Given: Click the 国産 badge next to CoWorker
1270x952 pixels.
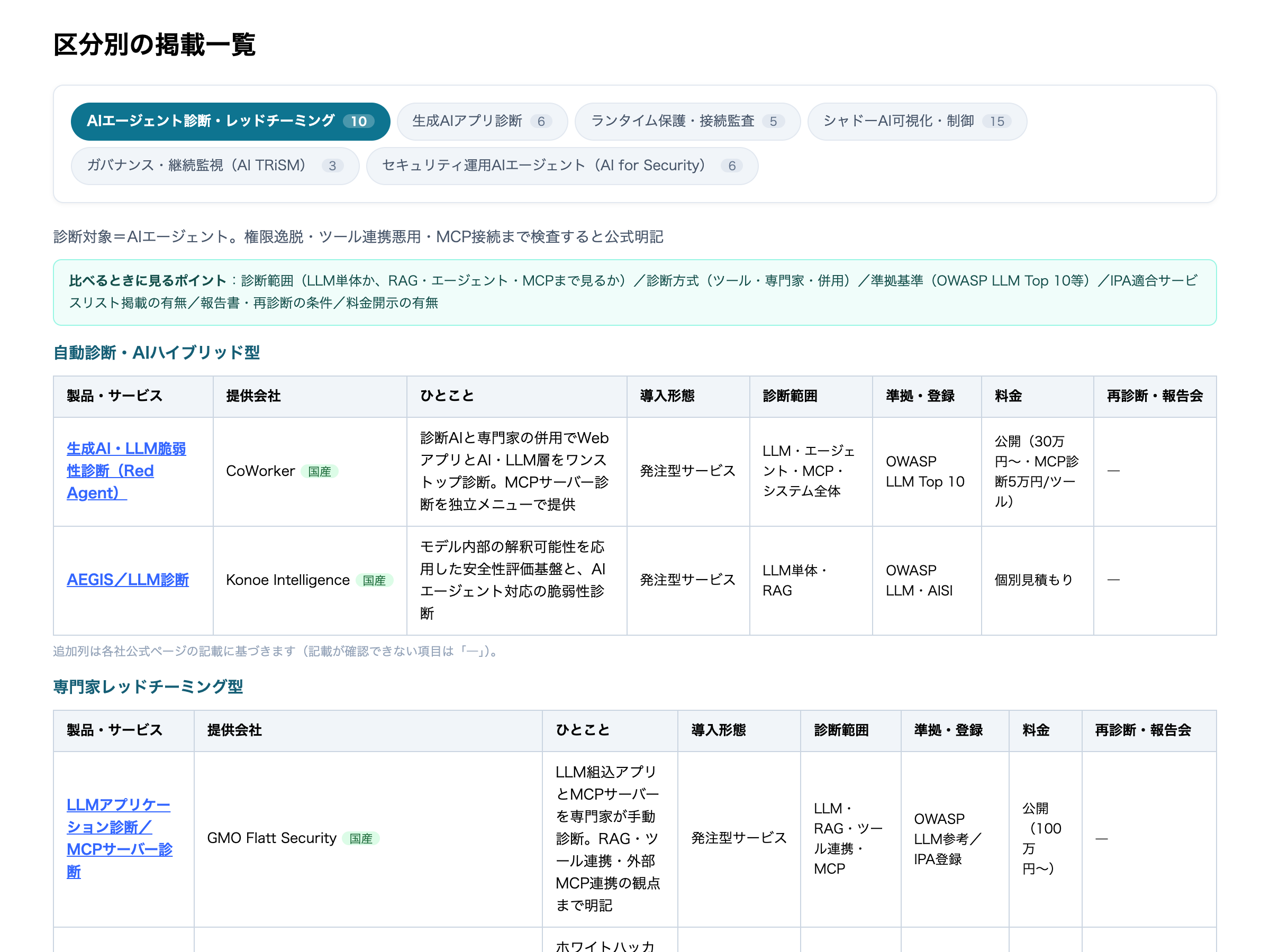Looking at the screenshot, I should coord(320,471).
